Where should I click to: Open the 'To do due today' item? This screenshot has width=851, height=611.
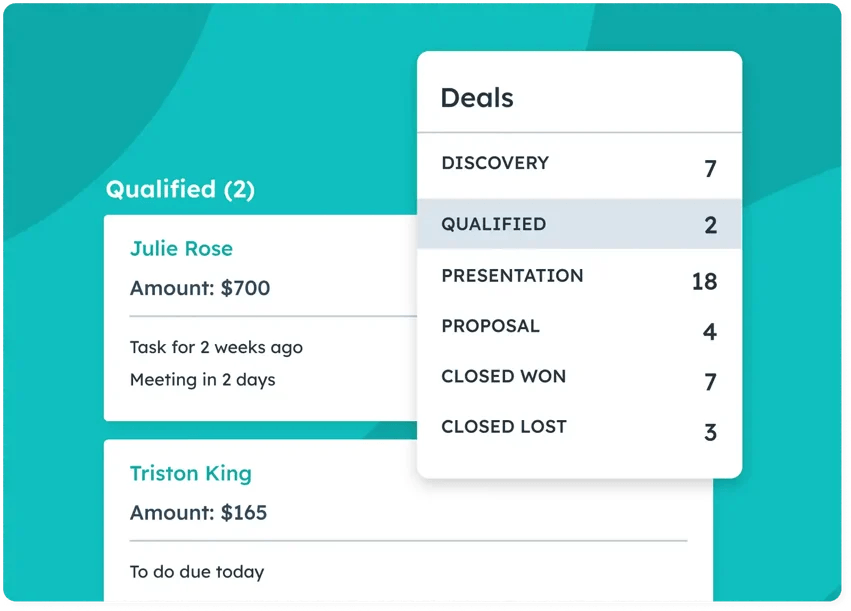[196, 572]
